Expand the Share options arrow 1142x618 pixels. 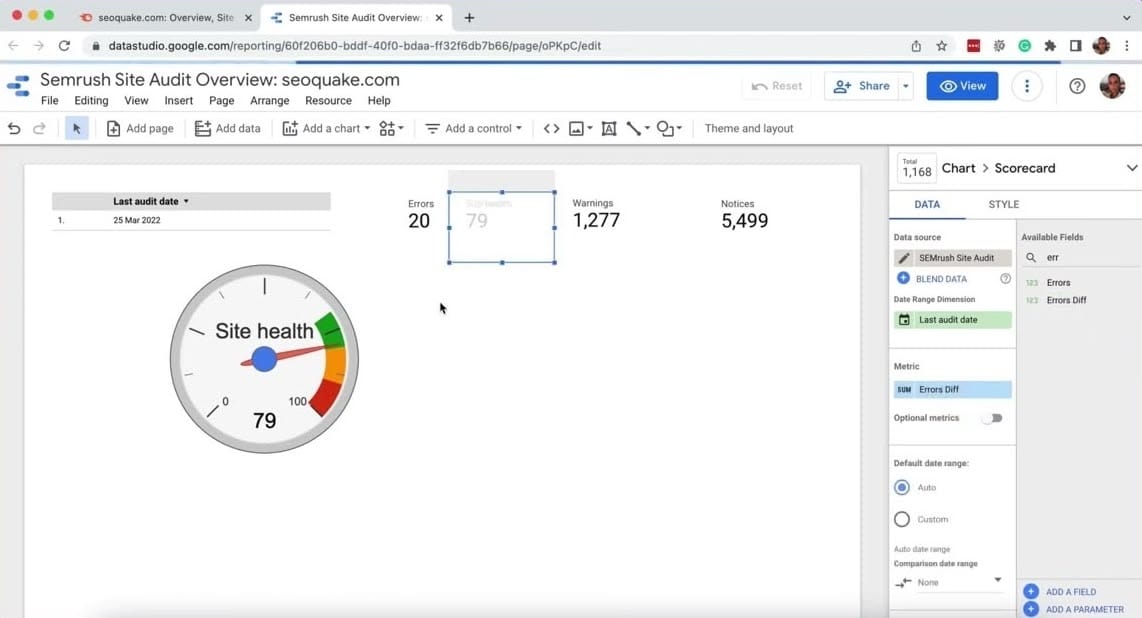click(906, 86)
